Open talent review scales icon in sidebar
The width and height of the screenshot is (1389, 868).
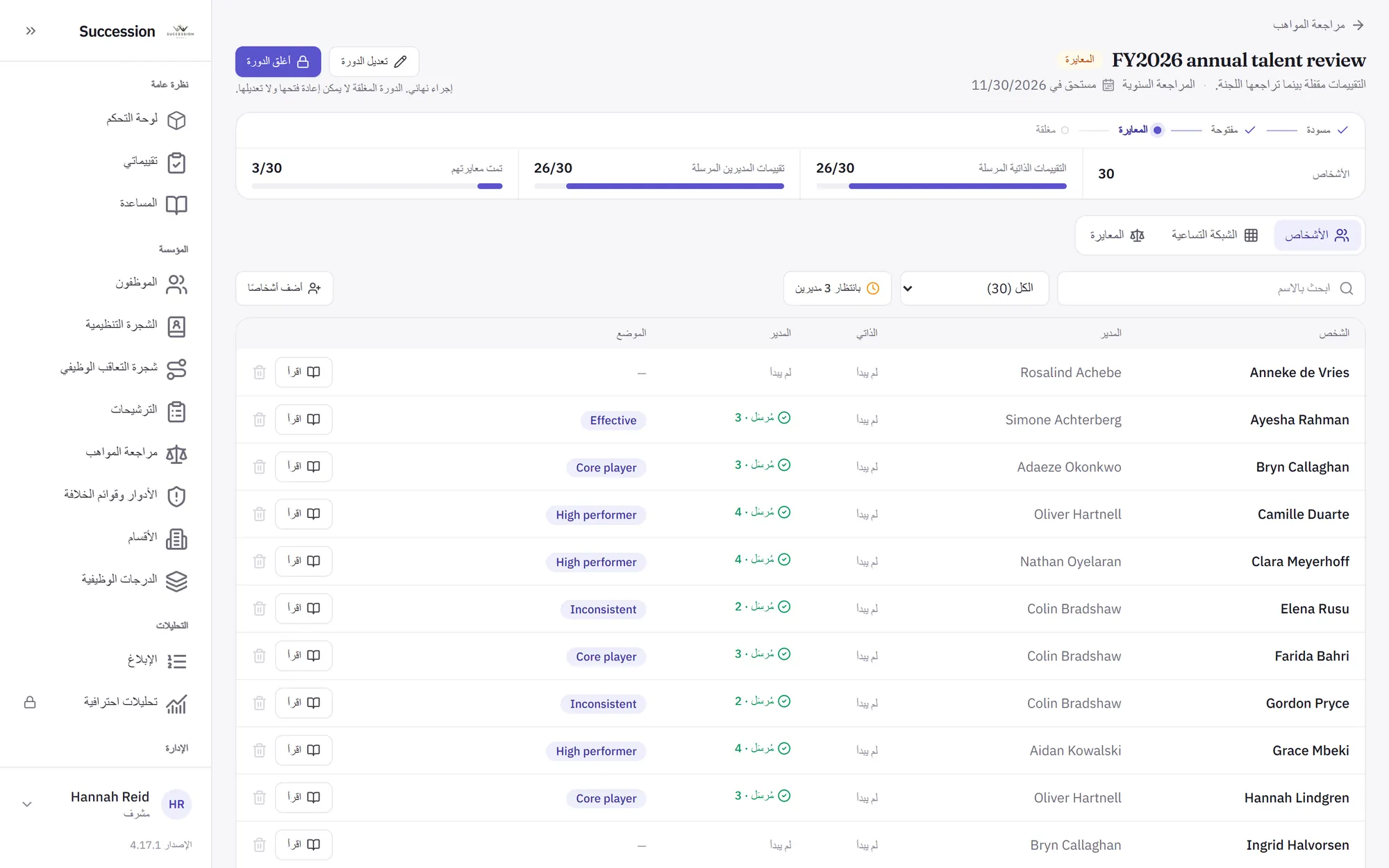click(x=176, y=453)
